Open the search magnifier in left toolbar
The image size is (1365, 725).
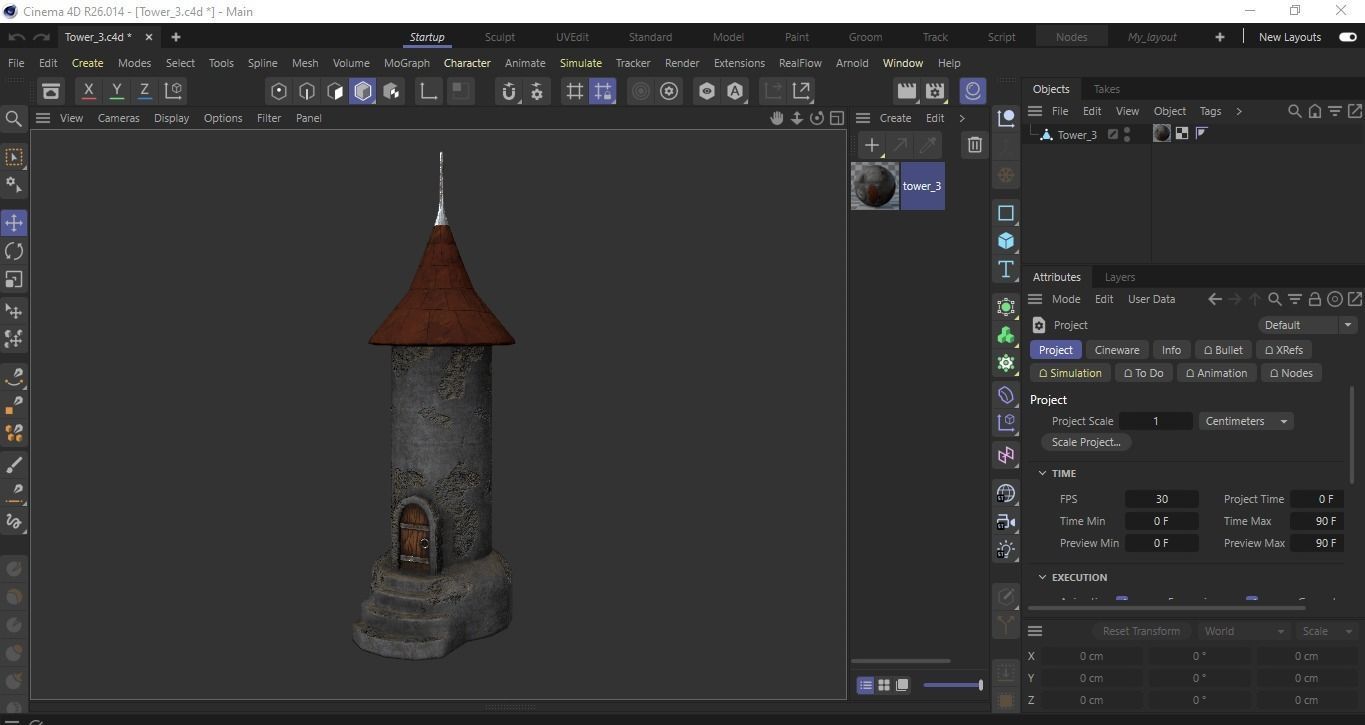click(x=14, y=119)
